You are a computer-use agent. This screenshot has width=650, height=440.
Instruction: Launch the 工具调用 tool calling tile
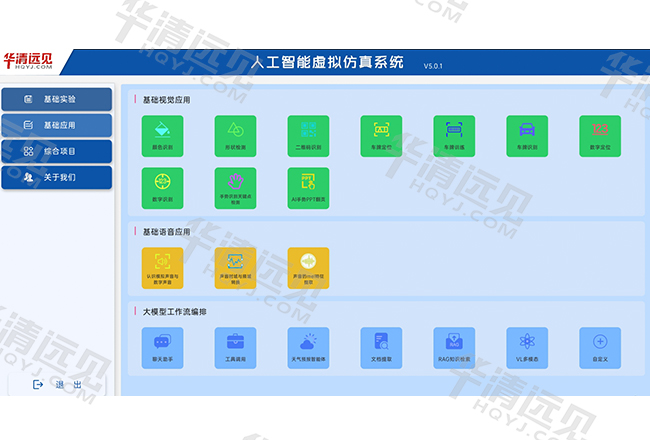(236, 347)
